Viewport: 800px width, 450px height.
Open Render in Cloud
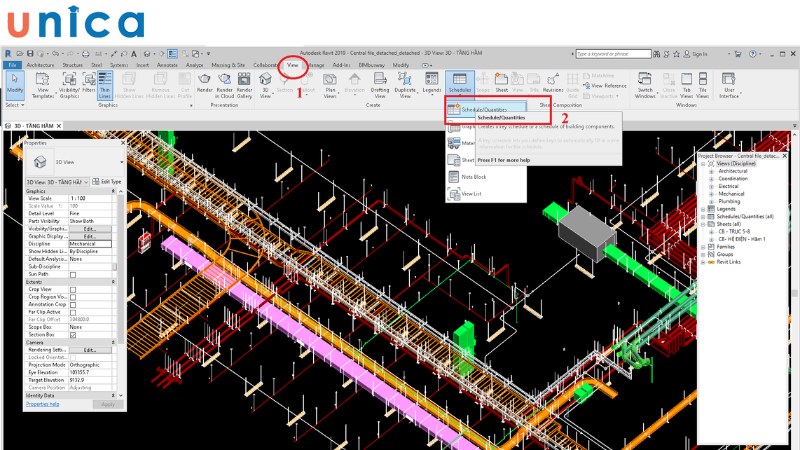pyautogui.click(x=224, y=85)
